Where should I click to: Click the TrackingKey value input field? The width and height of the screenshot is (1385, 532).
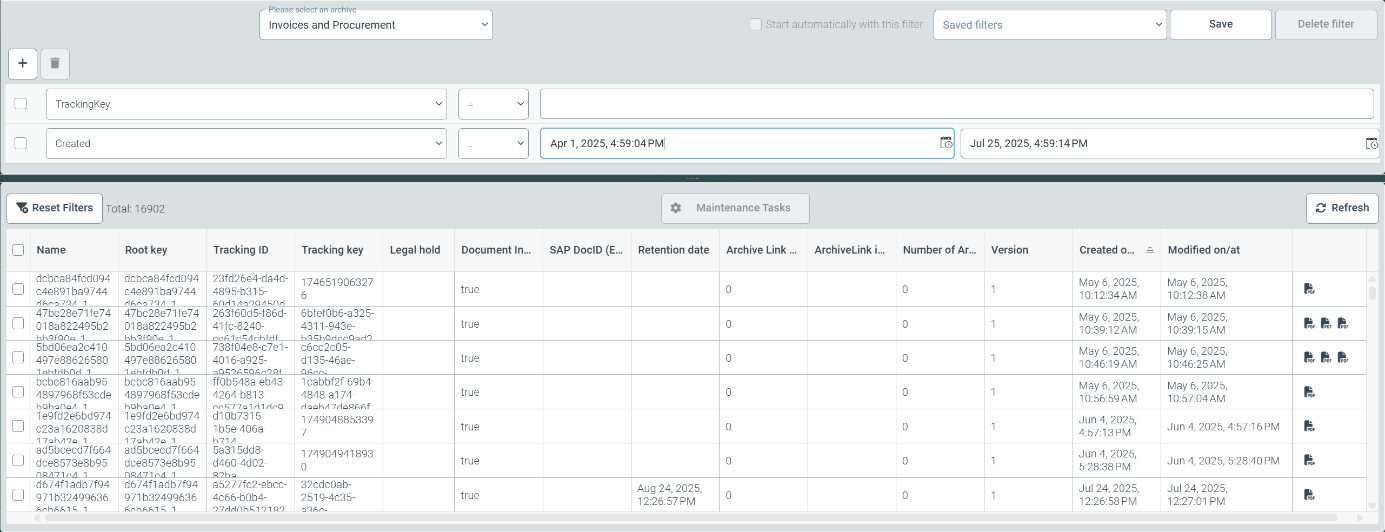point(957,103)
